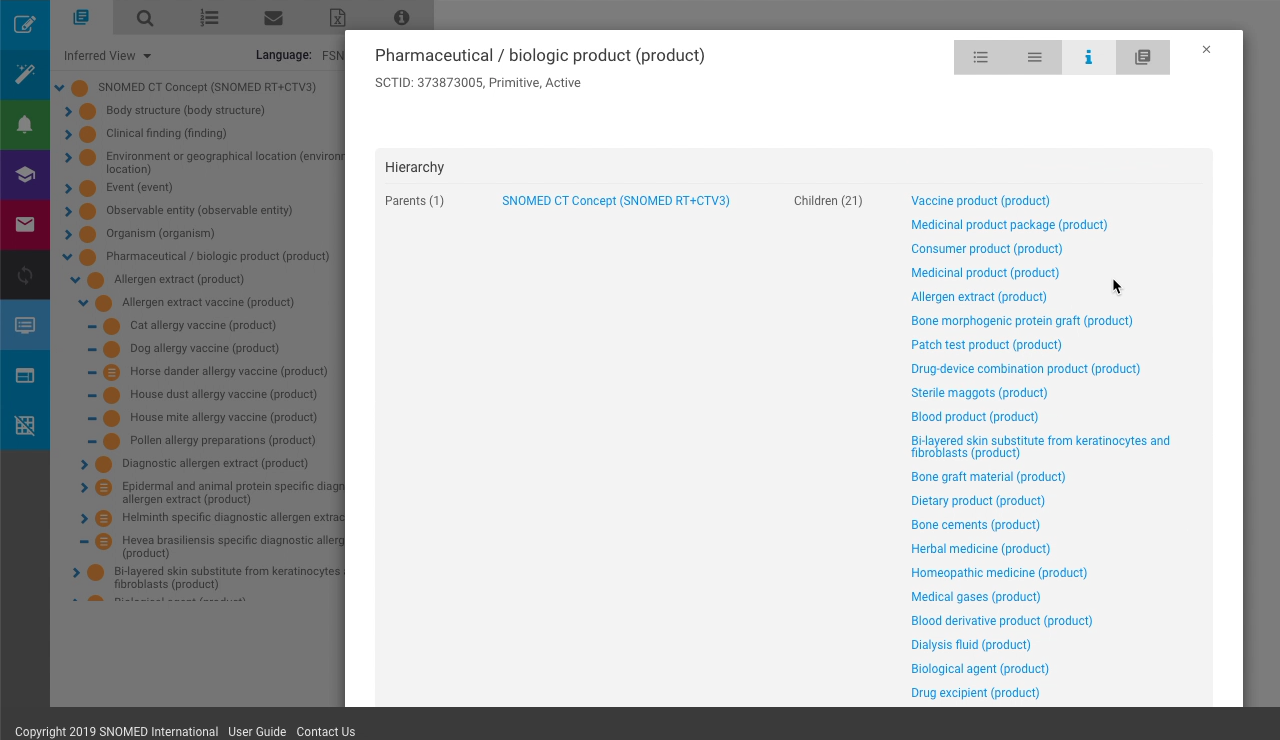Screen dimensions: 1280x740
Task: Select the info view in concept dialog
Action: point(1089,57)
